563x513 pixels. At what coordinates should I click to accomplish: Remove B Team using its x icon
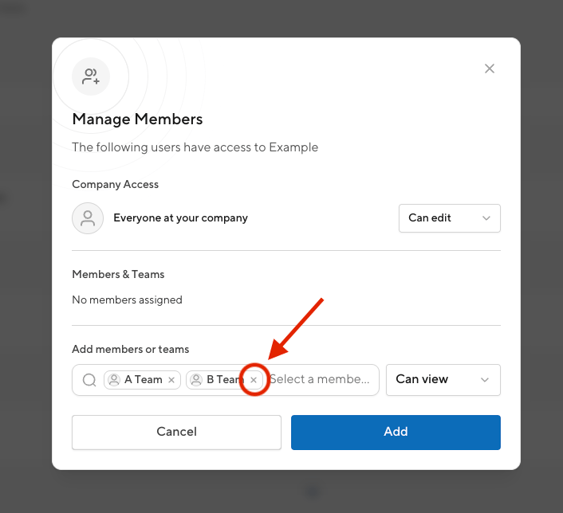(253, 380)
